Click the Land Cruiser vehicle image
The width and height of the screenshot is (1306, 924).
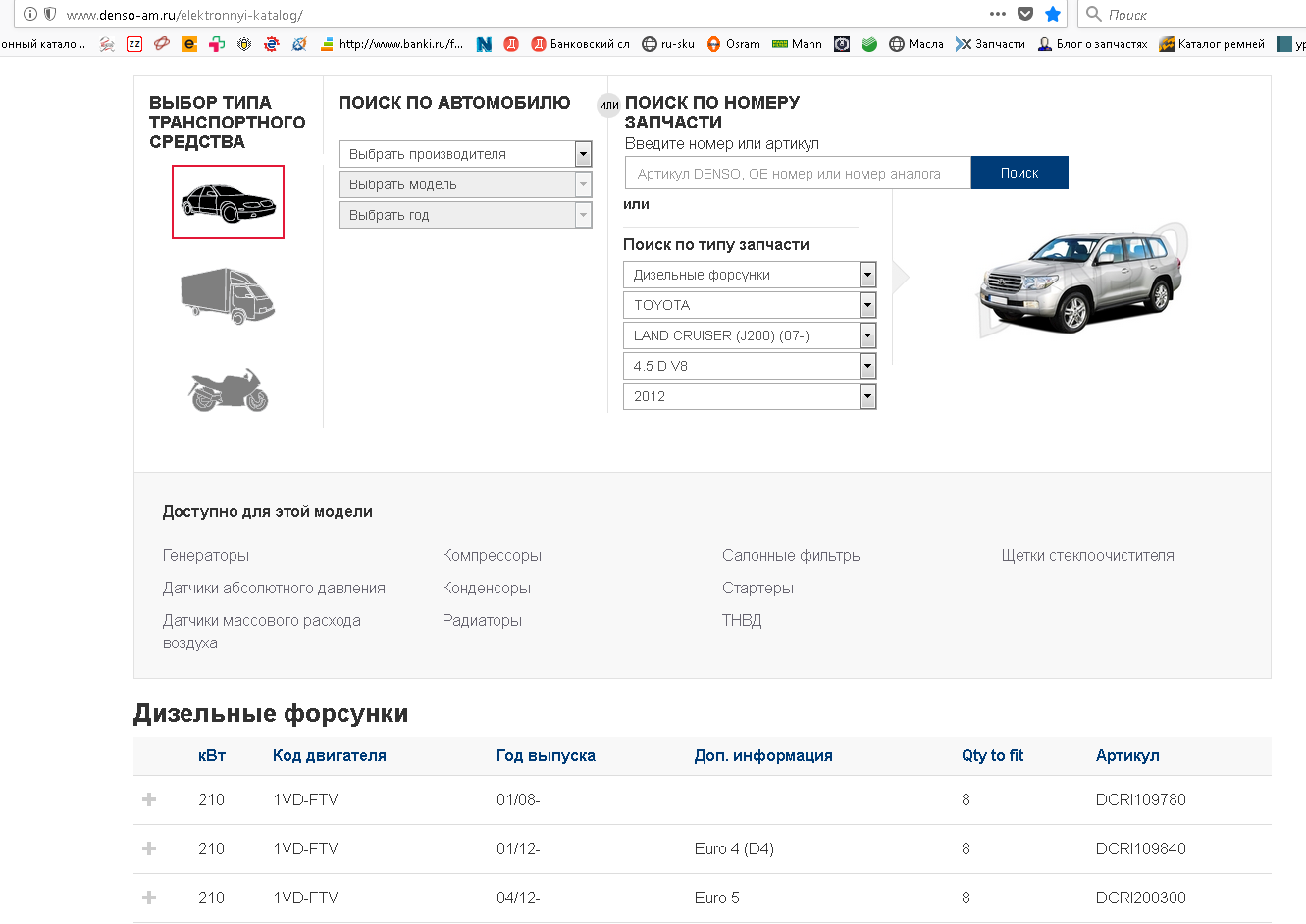click(x=1082, y=280)
